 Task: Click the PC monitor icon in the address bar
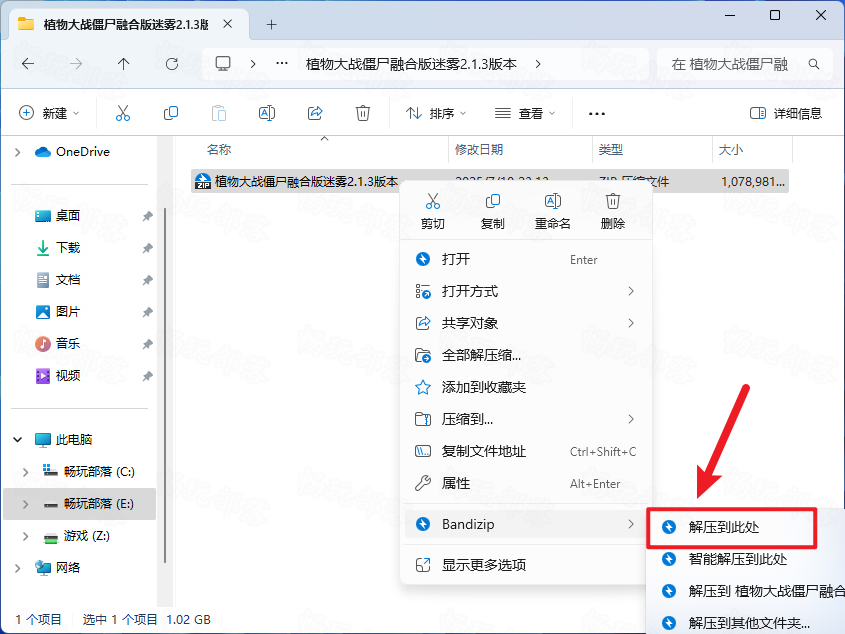coord(223,64)
